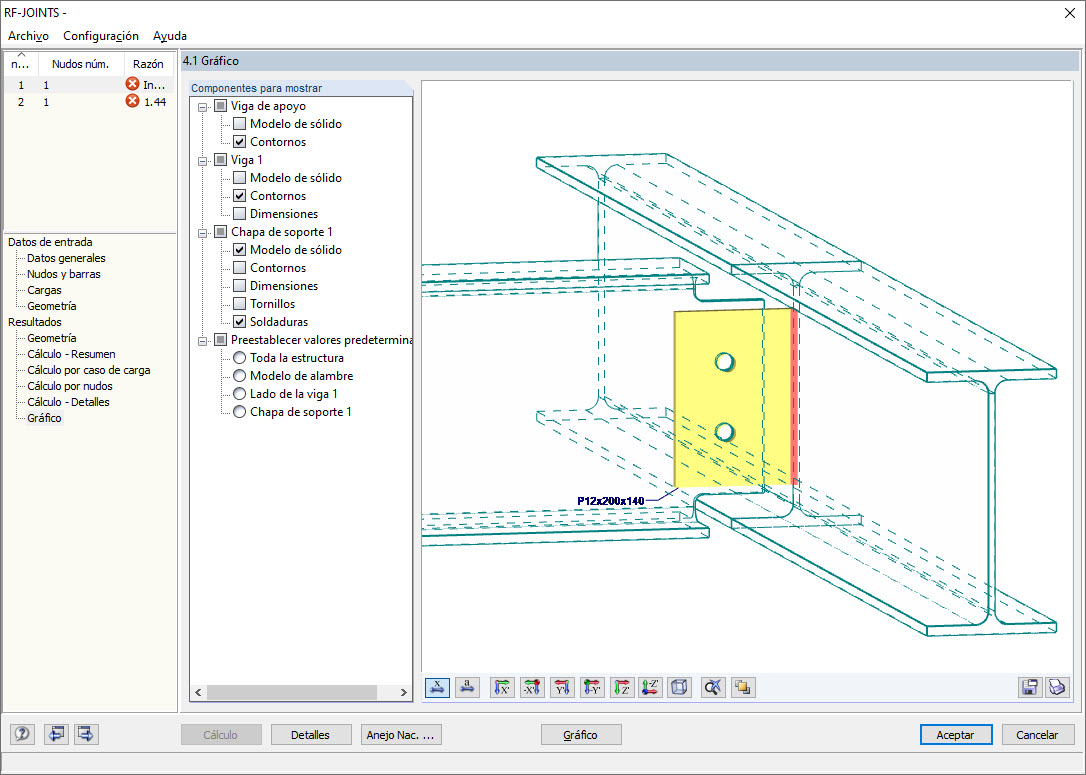Open Cálculo por nudos results

point(70,386)
